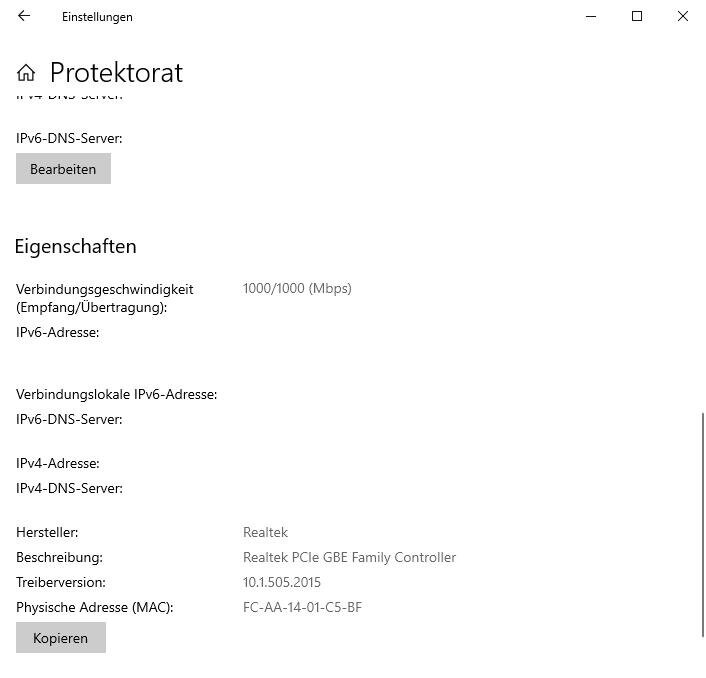Click Realtek PCIe GBE Family Controller text
This screenshot has width=706, height=678.
[349, 557]
